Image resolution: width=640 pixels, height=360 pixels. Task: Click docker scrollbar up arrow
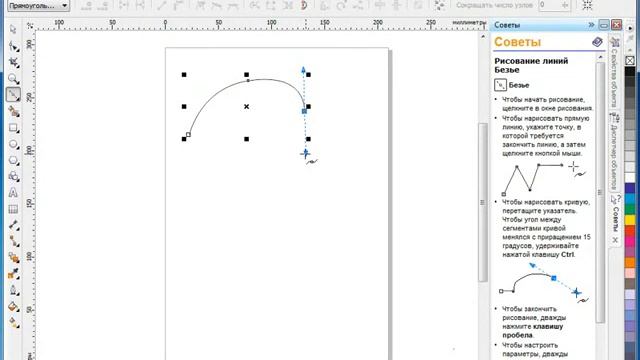(x=600, y=57)
